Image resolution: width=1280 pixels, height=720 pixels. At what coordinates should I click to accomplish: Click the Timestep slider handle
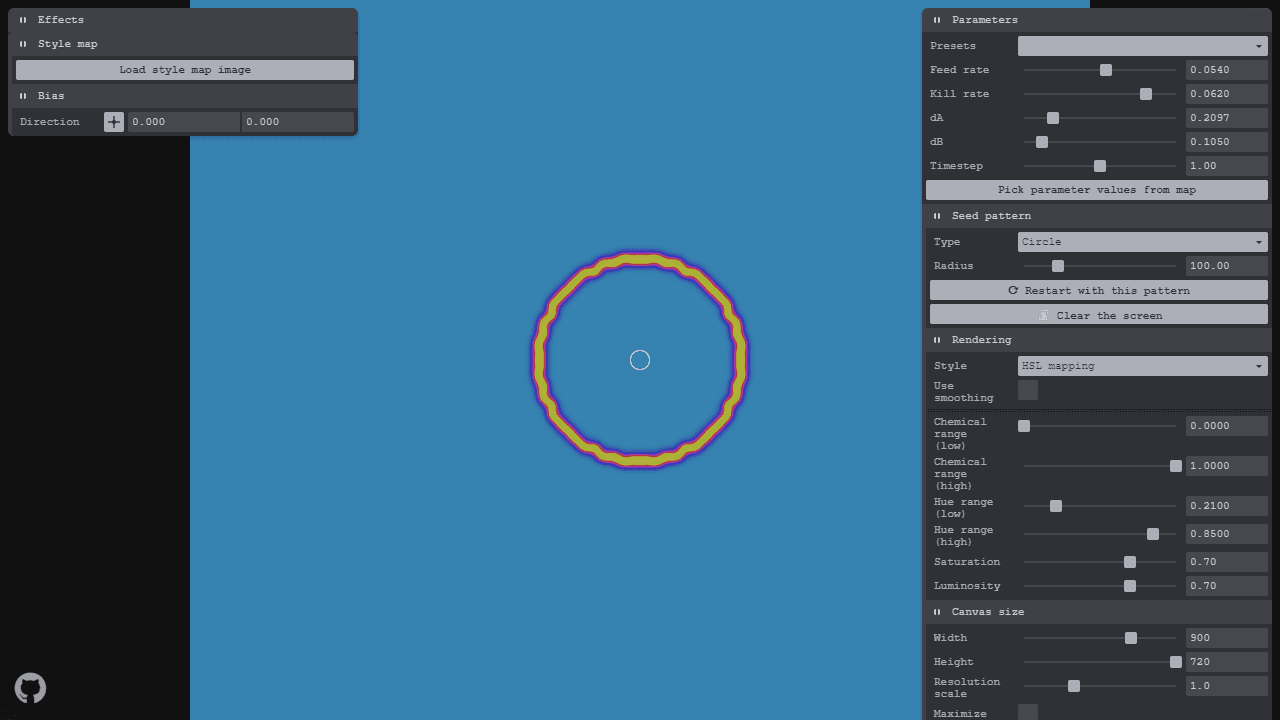[x=1100, y=166]
